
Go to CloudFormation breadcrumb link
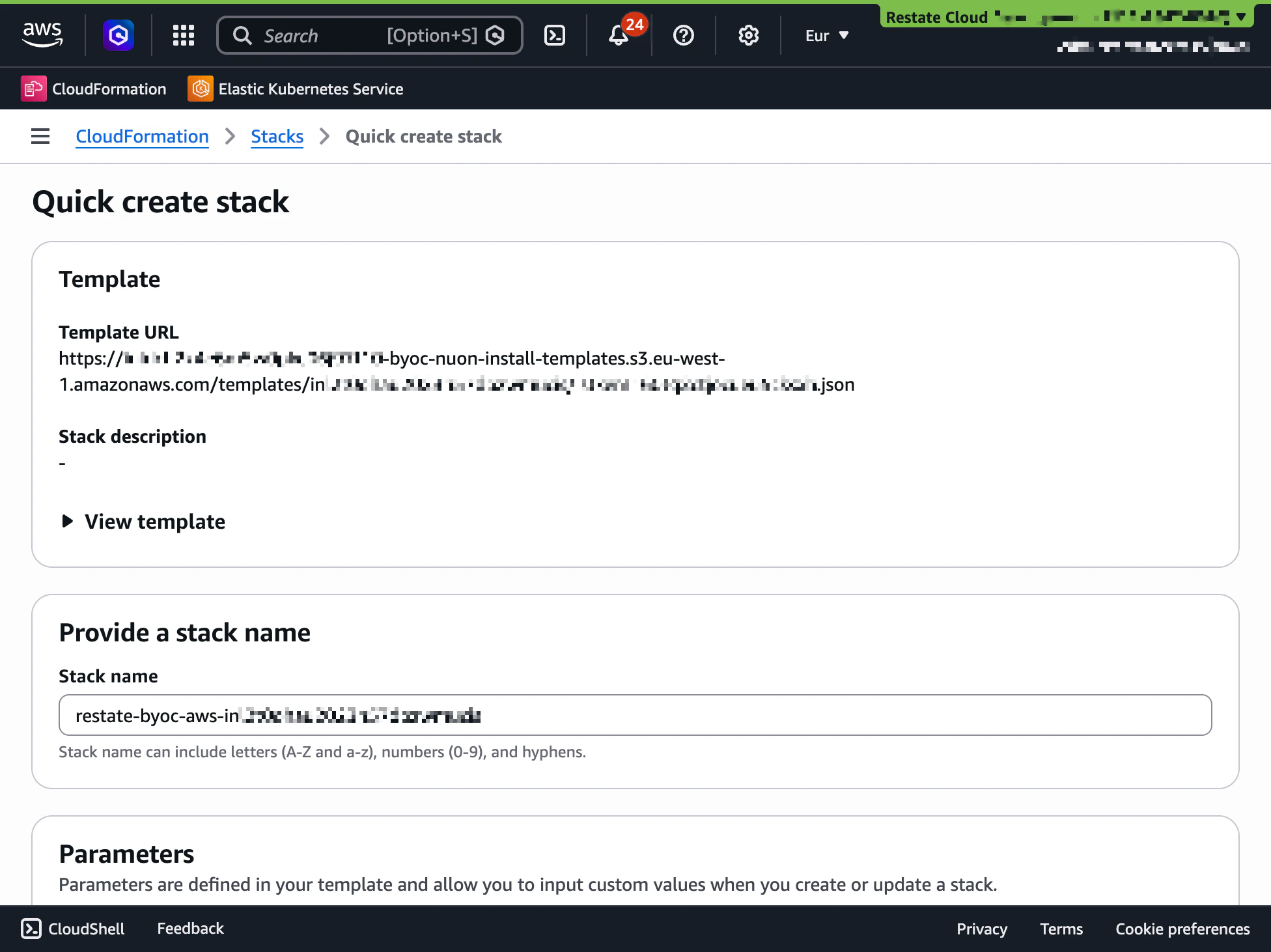(x=142, y=137)
